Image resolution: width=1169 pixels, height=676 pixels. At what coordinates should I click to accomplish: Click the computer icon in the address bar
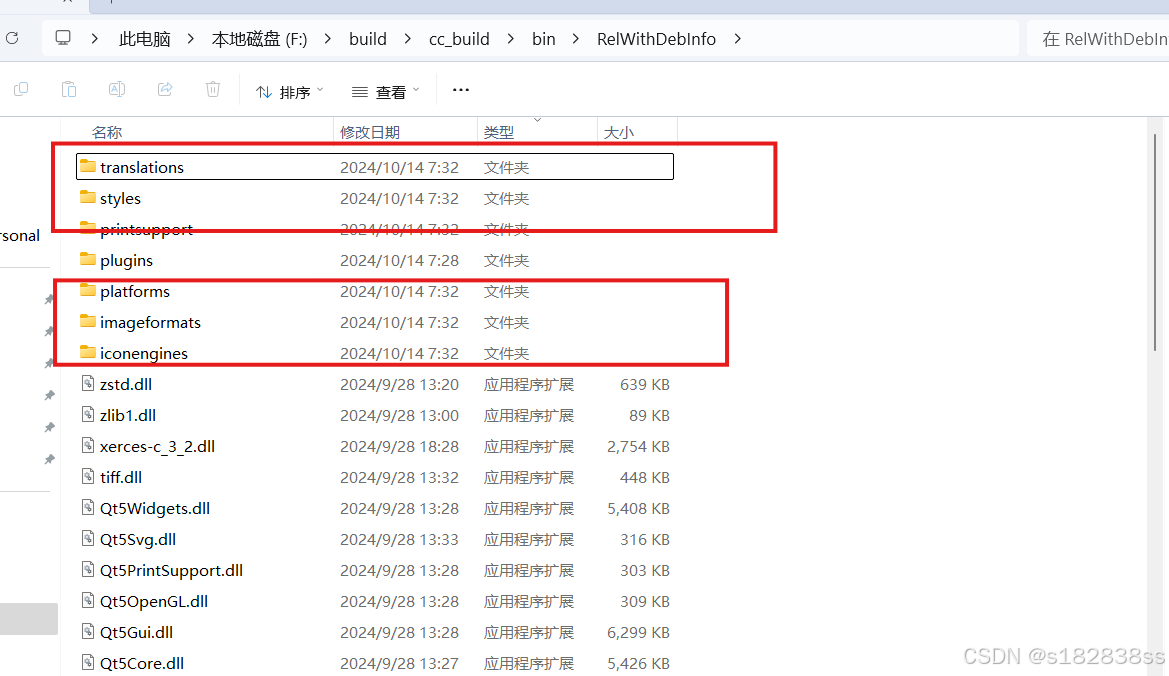(x=62, y=37)
